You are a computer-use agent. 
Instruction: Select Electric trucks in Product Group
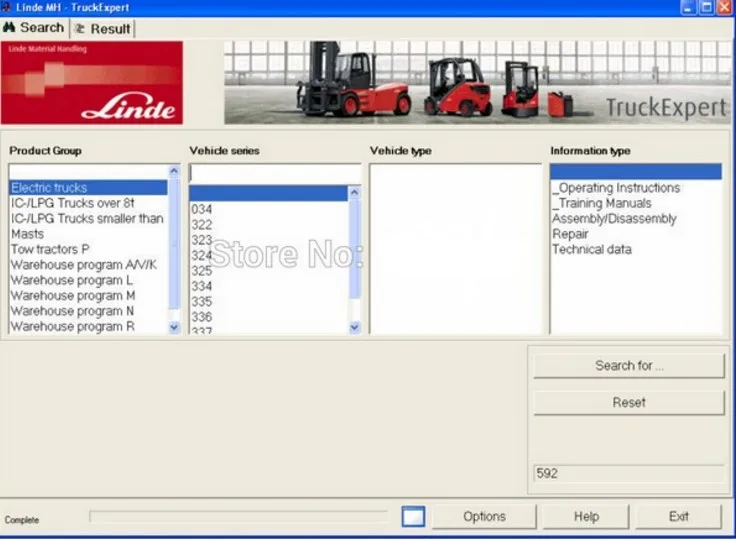point(88,188)
